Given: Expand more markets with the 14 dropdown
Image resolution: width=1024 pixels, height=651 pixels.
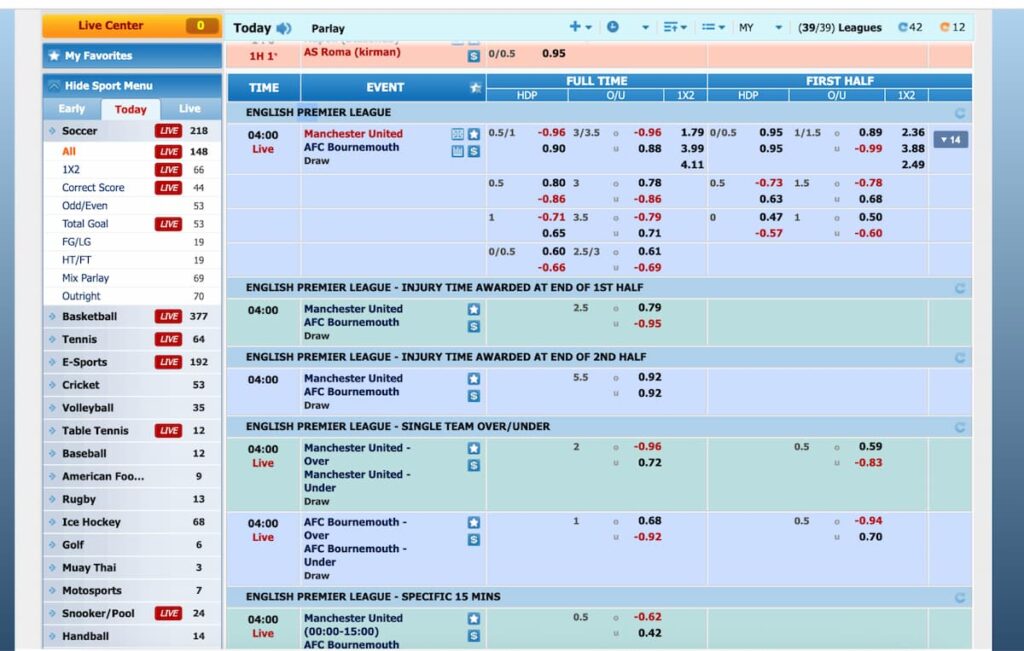Looking at the screenshot, I should (x=949, y=140).
